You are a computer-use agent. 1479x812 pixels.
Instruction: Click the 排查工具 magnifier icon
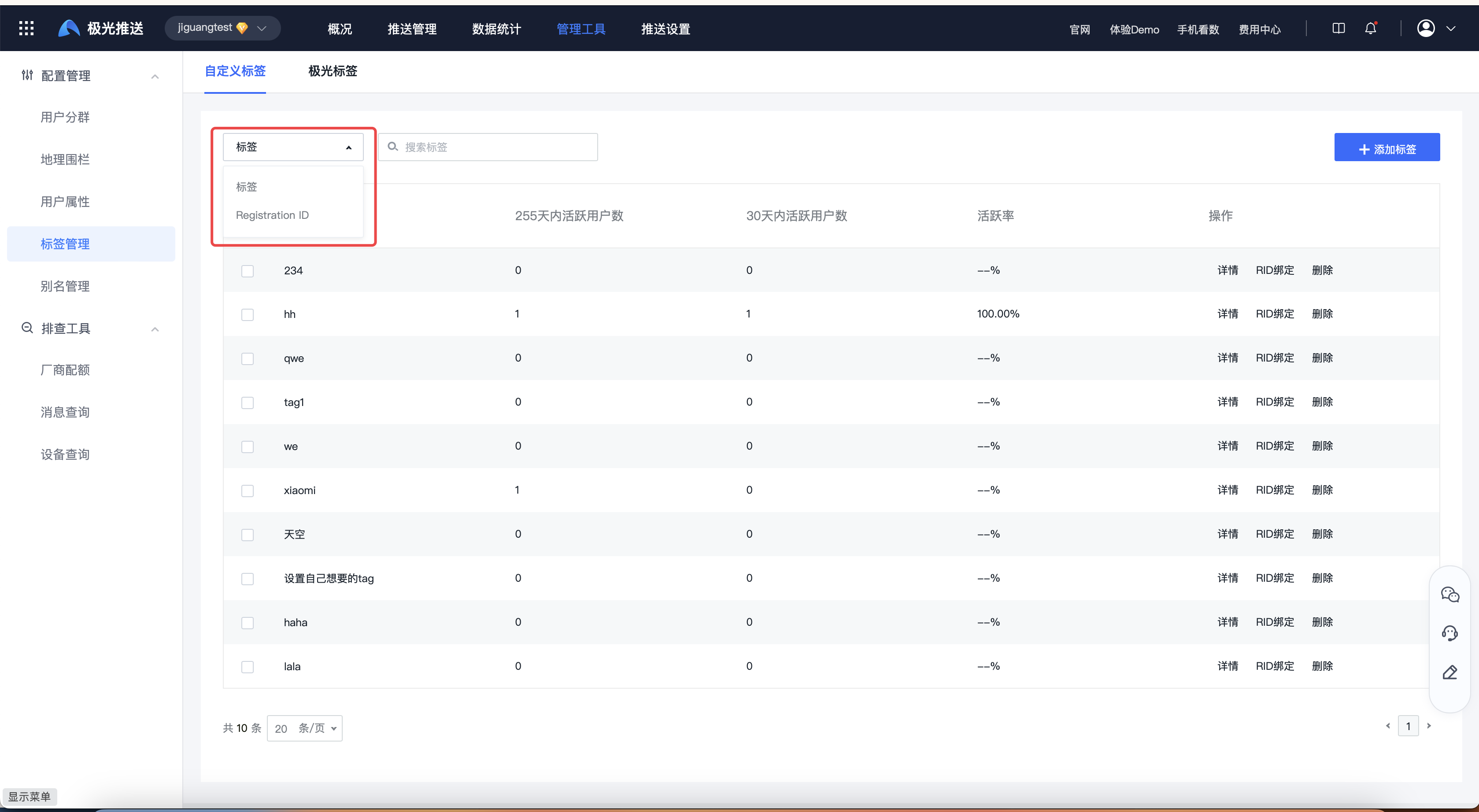27,328
